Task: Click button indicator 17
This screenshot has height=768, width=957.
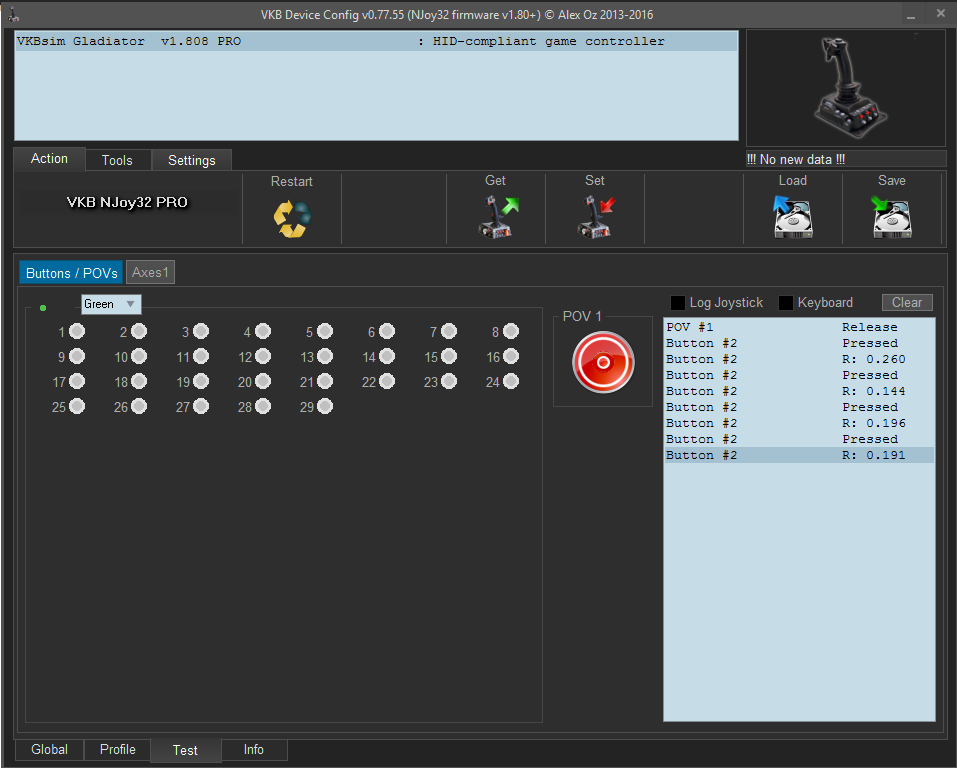Action: coord(77,382)
